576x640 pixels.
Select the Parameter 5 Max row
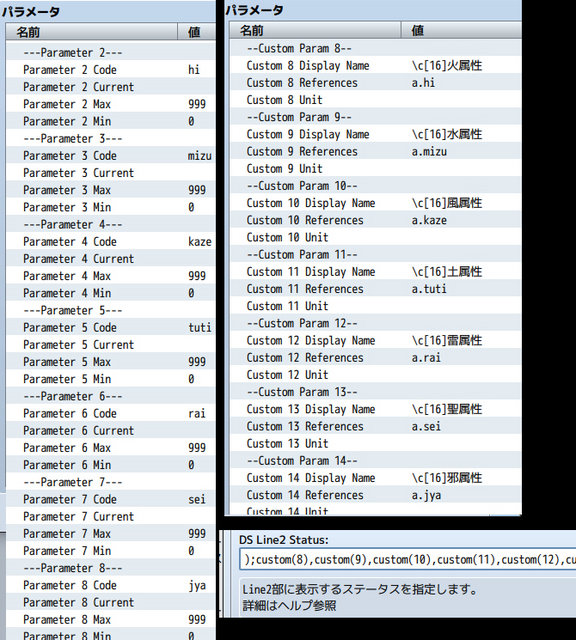111,362
